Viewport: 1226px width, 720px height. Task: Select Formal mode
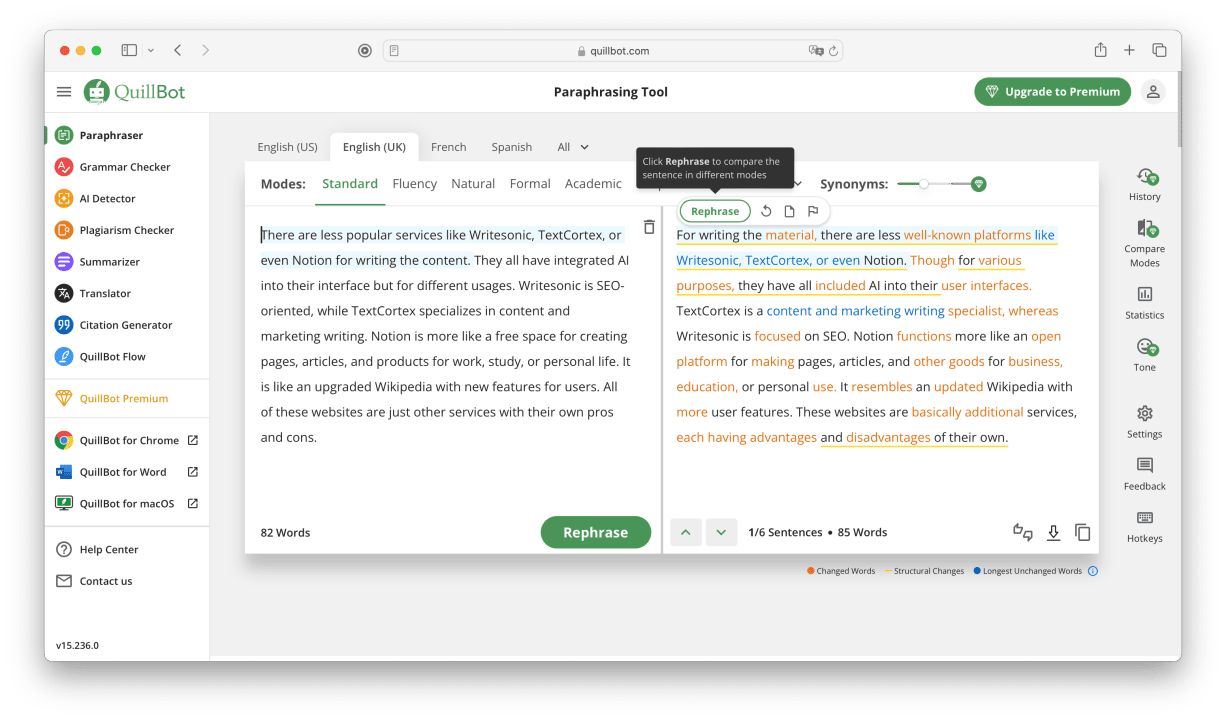point(530,184)
